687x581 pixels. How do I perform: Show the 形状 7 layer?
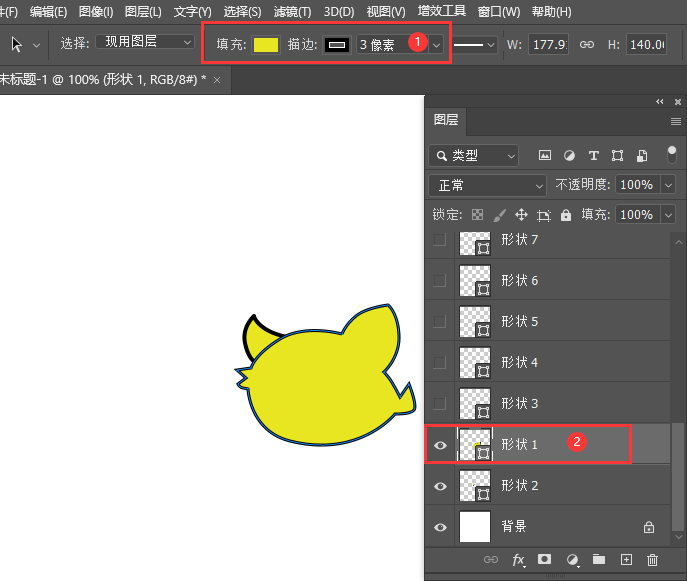pos(439,240)
